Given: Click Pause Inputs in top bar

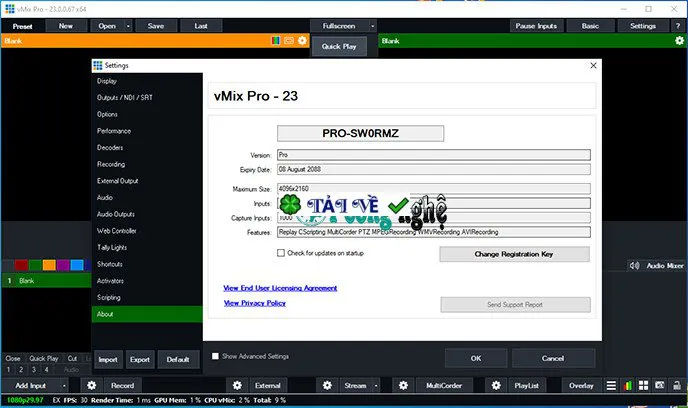Looking at the screenshot, I should click(x=536, y=26).
